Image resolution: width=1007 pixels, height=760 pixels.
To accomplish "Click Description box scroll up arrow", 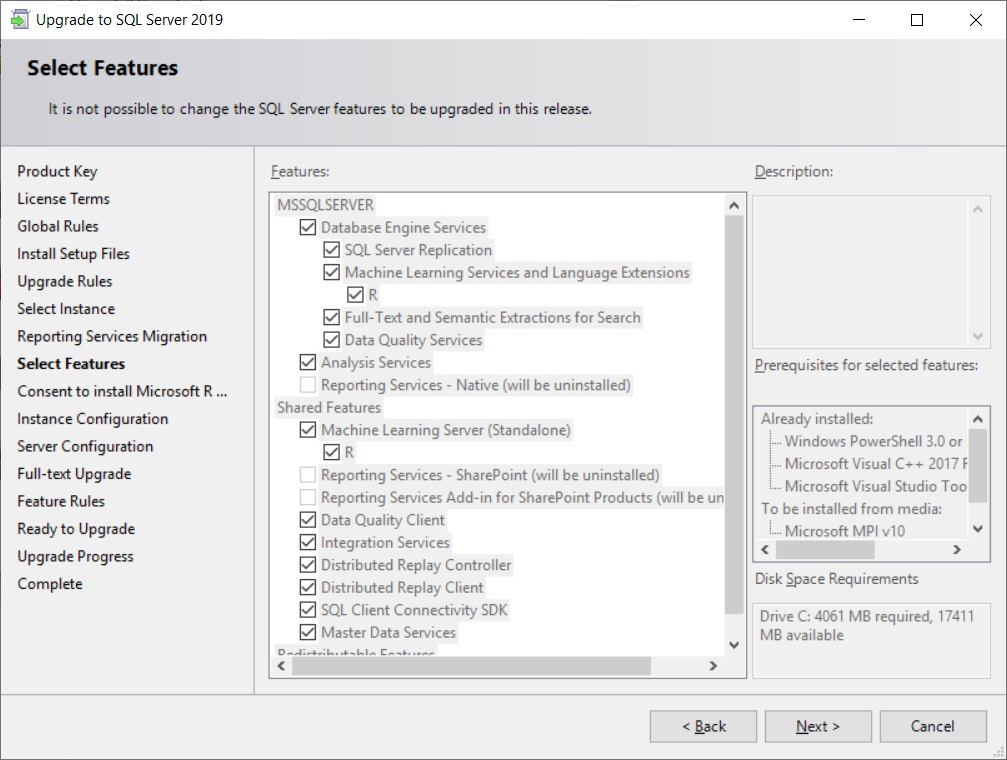I will tap(977, 209).
